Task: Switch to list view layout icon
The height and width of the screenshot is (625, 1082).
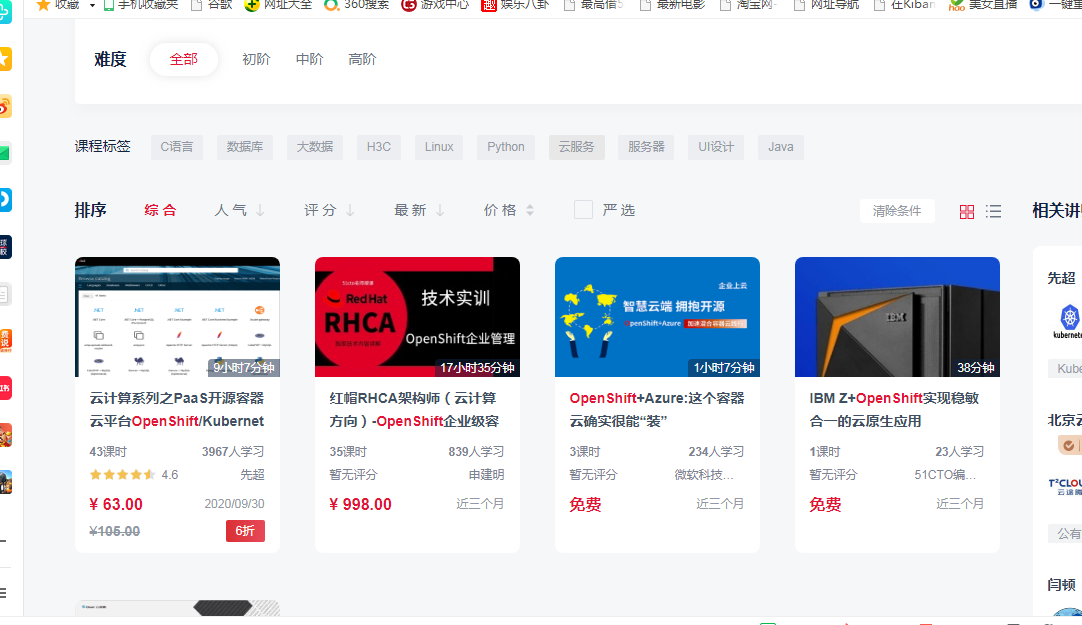Action: click(993, 212)
